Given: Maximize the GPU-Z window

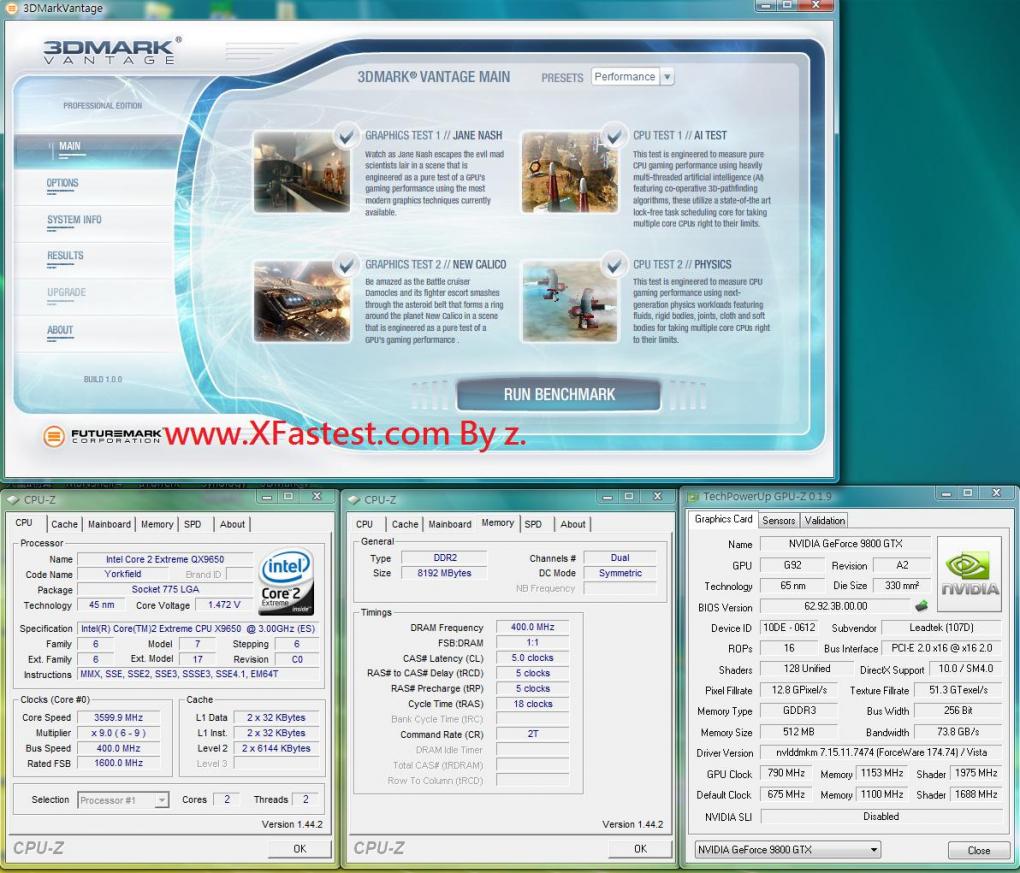Looking at the screenshot, I should pyautogui.click(x=968, y=494).
